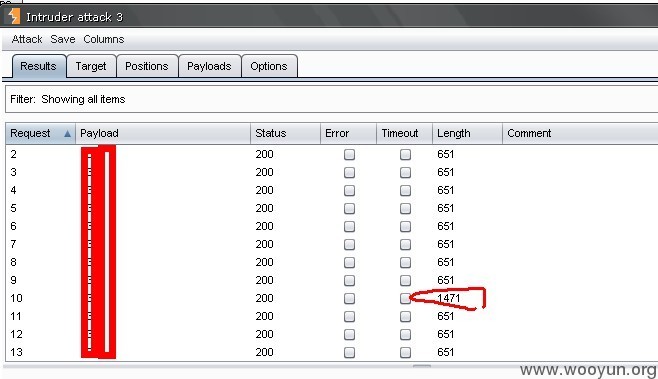Viewport: 658px width, 379px height.
Task: Toggle Error checkbox for request 10
Action: (349, 299)
